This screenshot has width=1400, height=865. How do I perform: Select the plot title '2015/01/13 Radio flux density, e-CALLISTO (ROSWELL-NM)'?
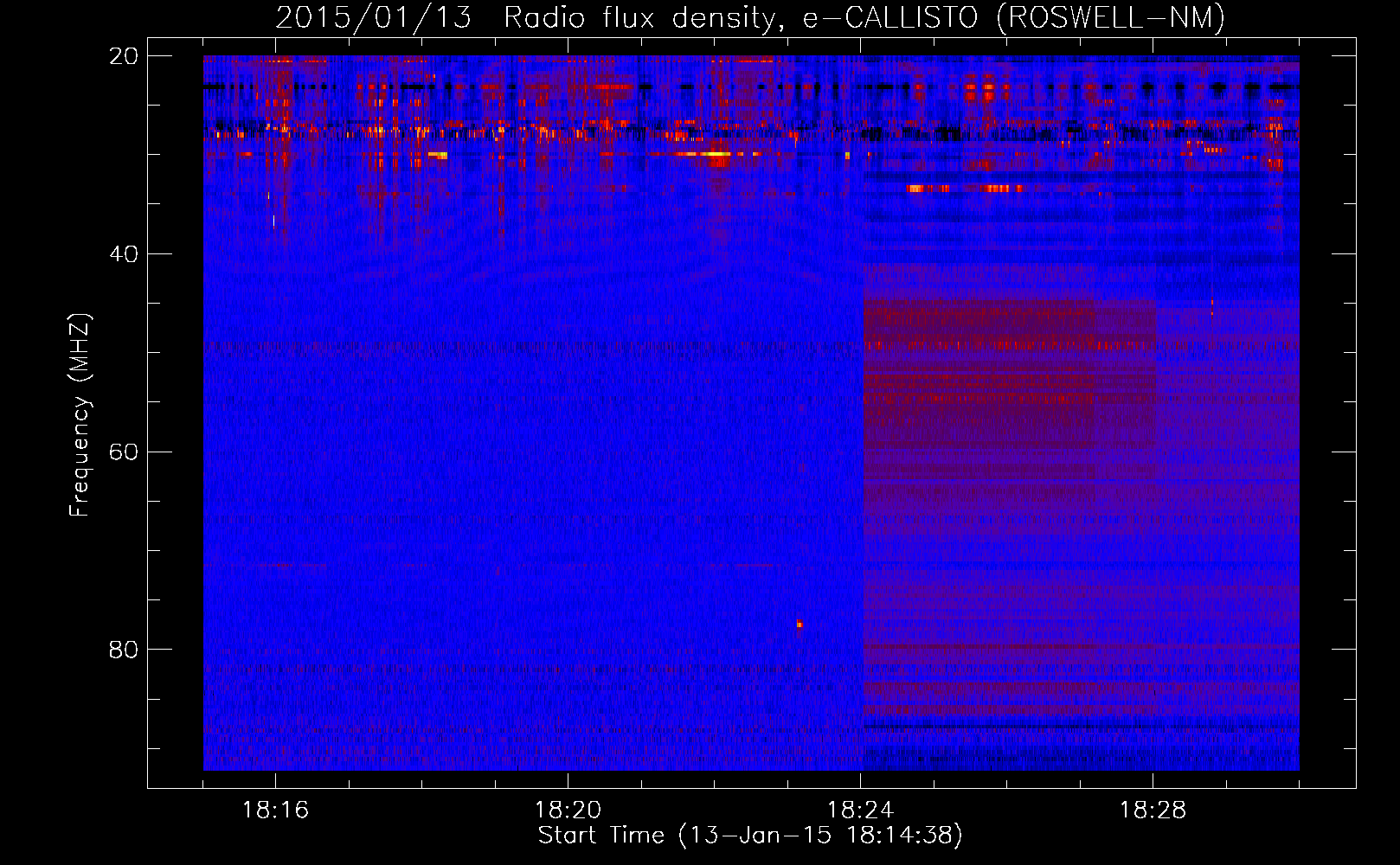pos(750,17)
